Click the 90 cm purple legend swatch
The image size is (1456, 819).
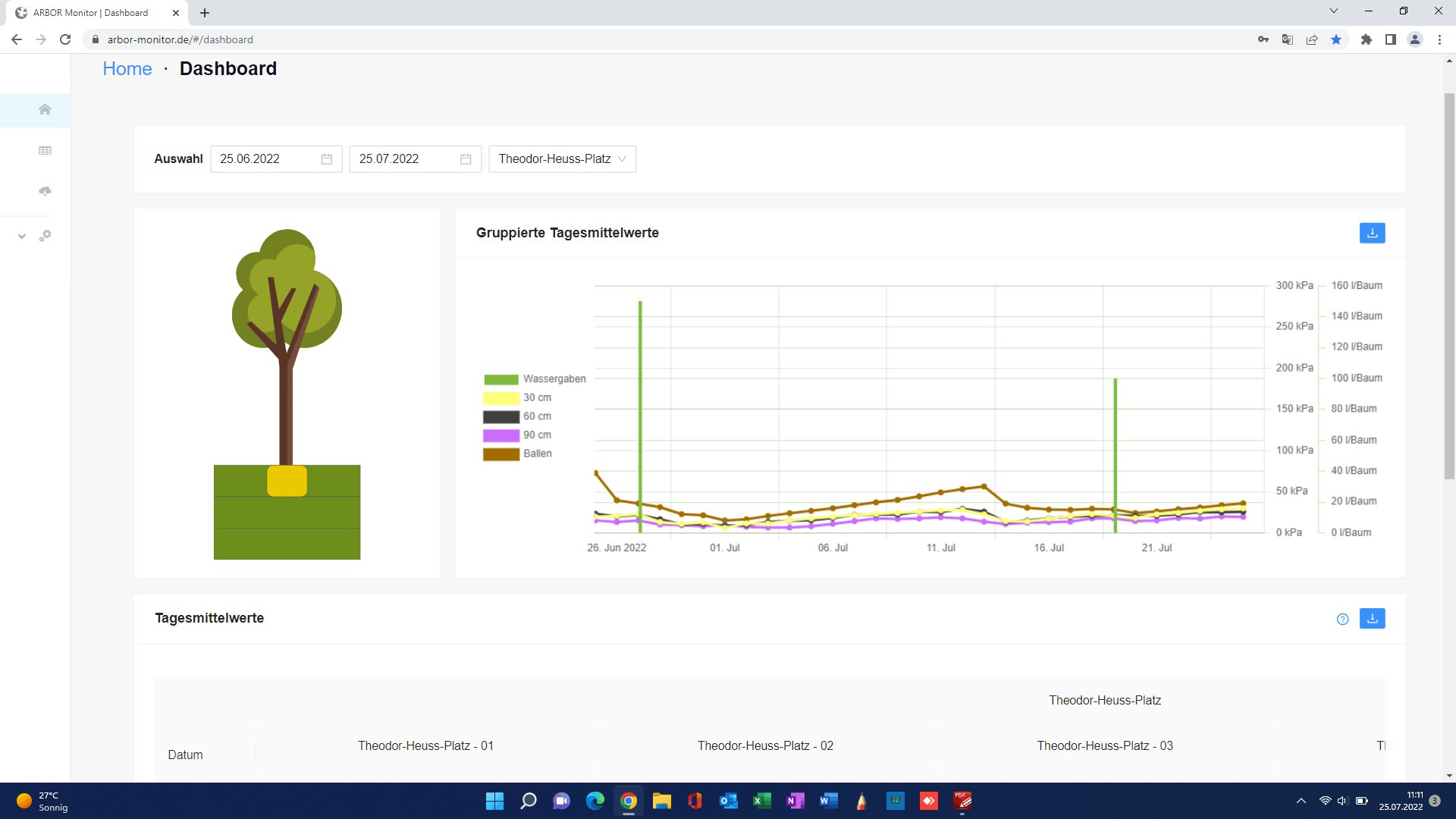tap(501, 435)
